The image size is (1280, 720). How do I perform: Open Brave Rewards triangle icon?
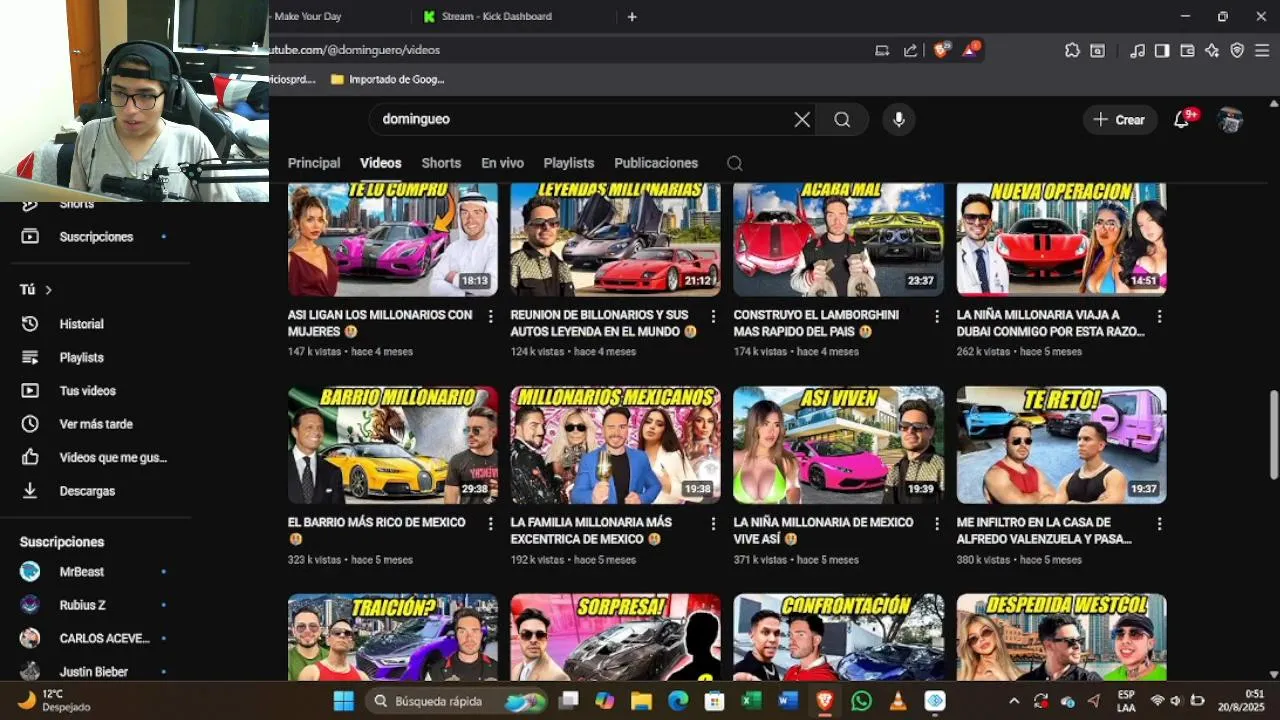click(x=970, y=49)
